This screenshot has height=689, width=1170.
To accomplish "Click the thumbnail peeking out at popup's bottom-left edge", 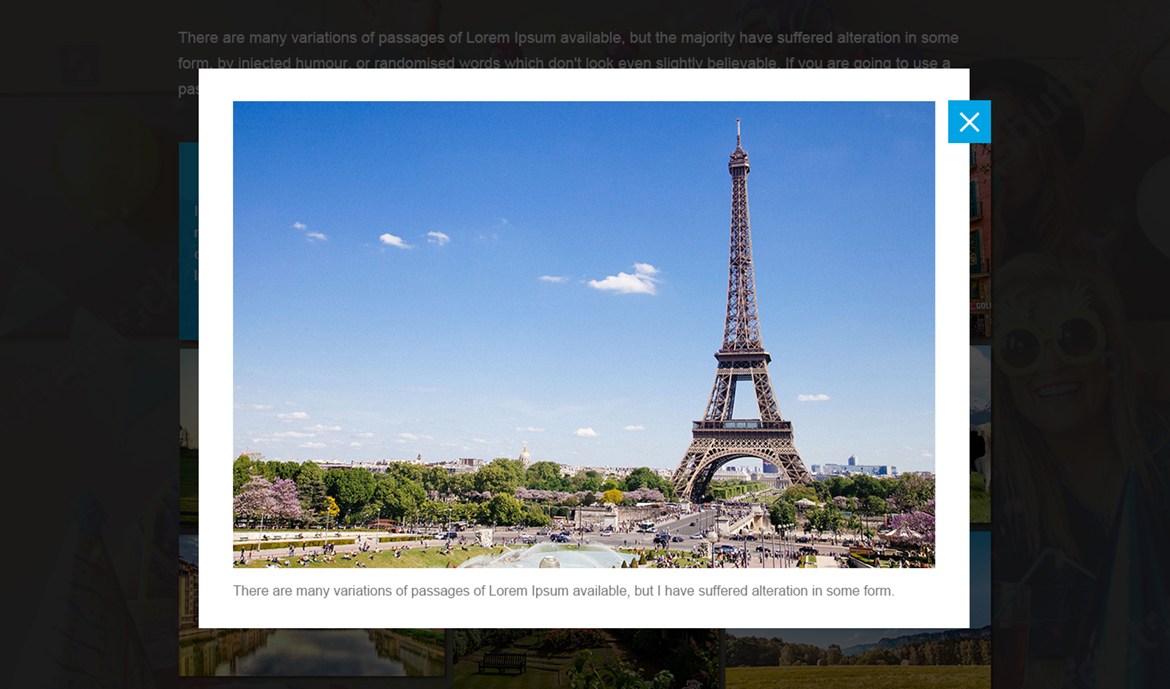I will (188, 580).
